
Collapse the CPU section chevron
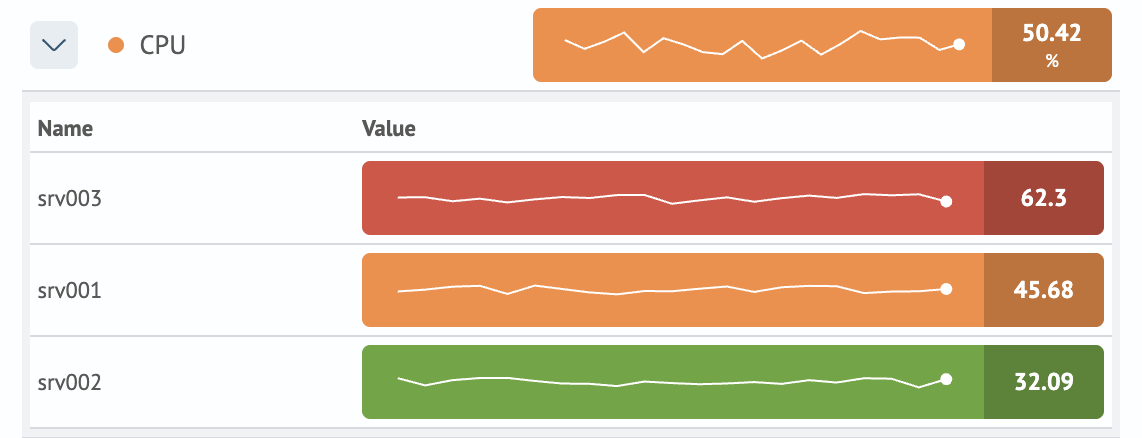54,45
